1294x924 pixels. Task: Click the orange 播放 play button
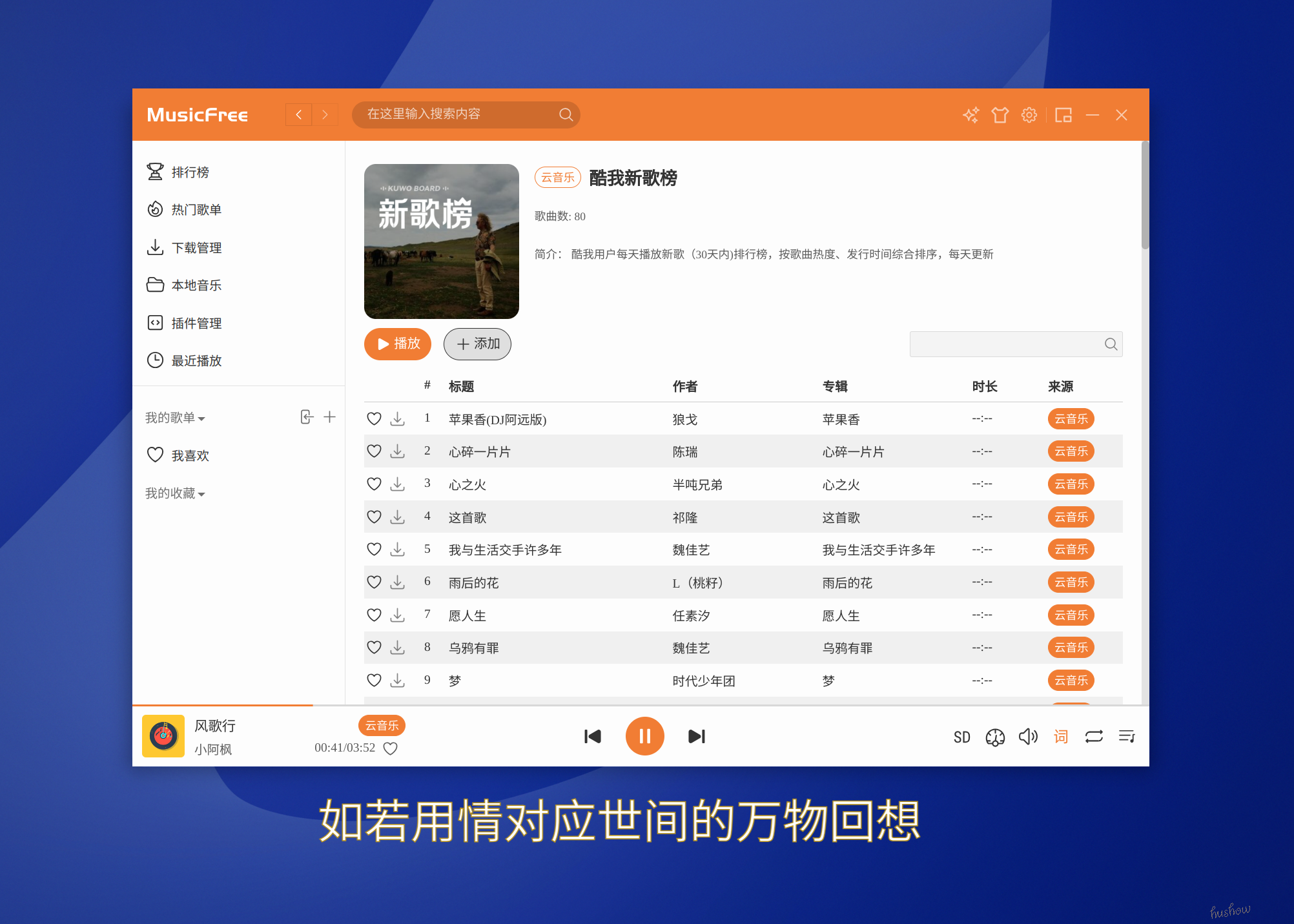(x=397, y=344)
